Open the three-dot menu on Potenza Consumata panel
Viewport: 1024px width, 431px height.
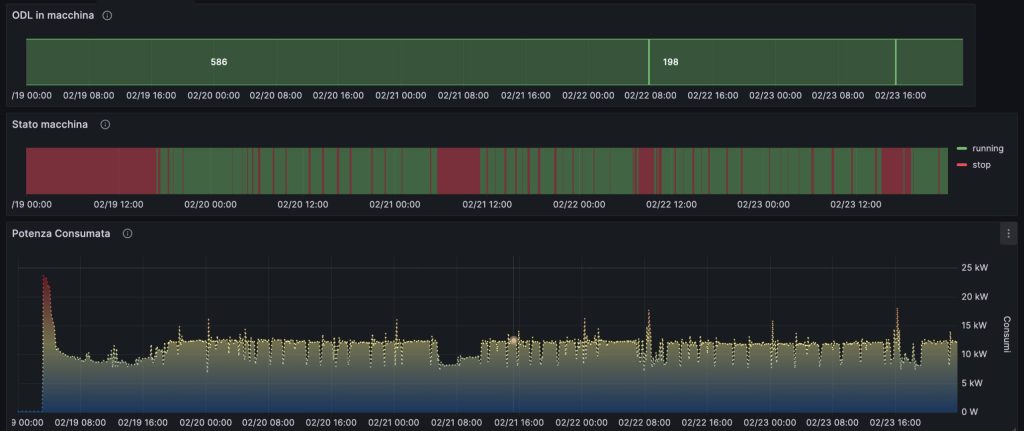(1008, 233)
